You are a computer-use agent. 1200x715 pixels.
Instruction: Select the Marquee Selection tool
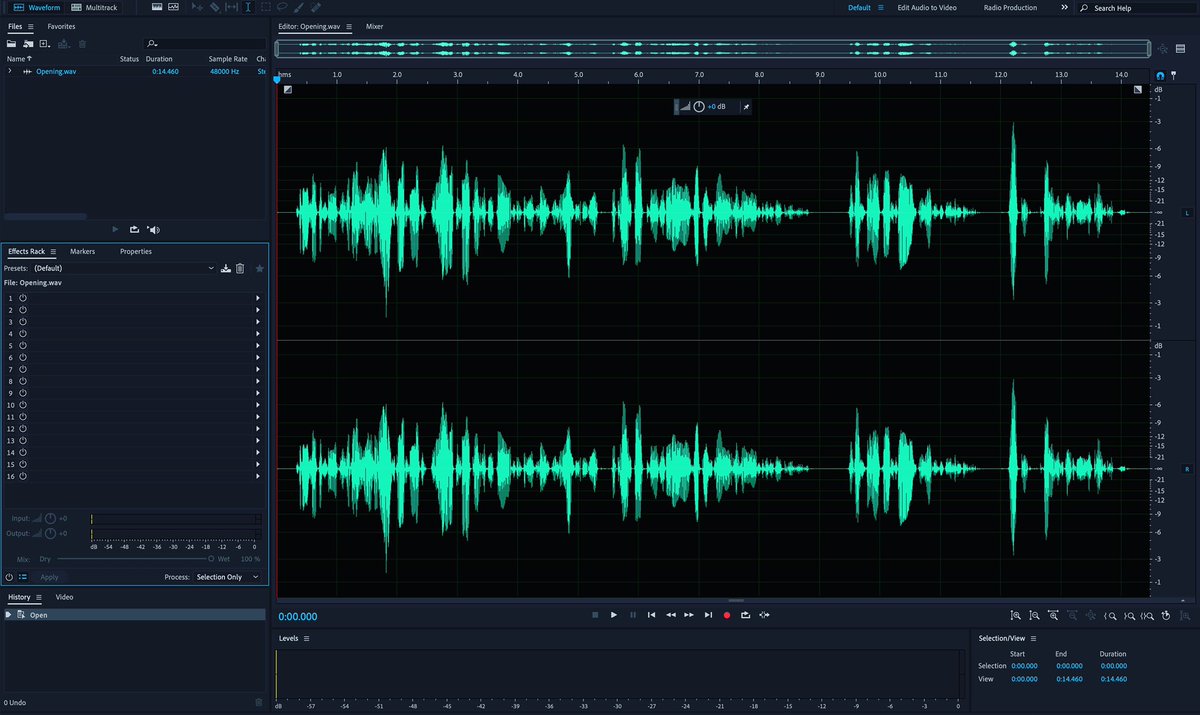click(265, 6)
